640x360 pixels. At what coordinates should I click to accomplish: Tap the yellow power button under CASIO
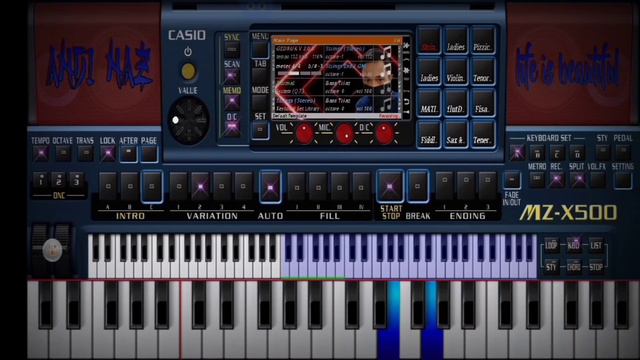coord(188,71)
